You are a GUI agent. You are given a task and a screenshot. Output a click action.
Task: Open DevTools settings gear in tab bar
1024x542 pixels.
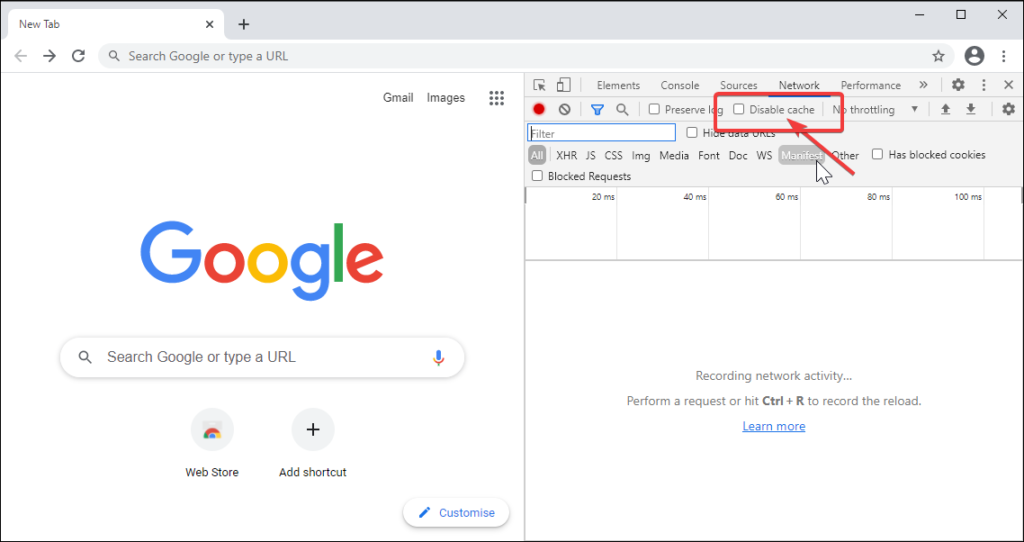click(958, 85)
